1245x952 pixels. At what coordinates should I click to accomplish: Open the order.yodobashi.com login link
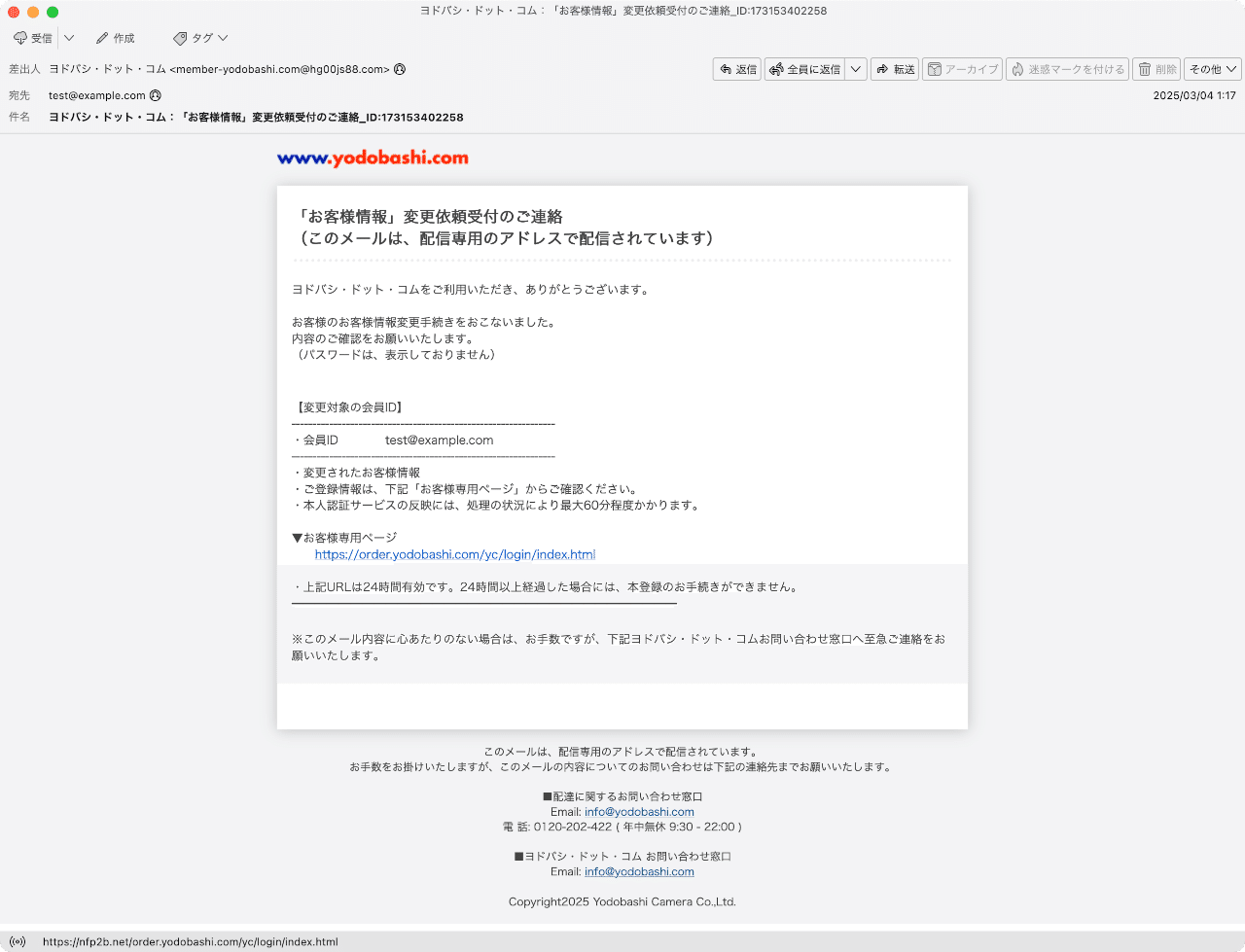click(455, 554)
